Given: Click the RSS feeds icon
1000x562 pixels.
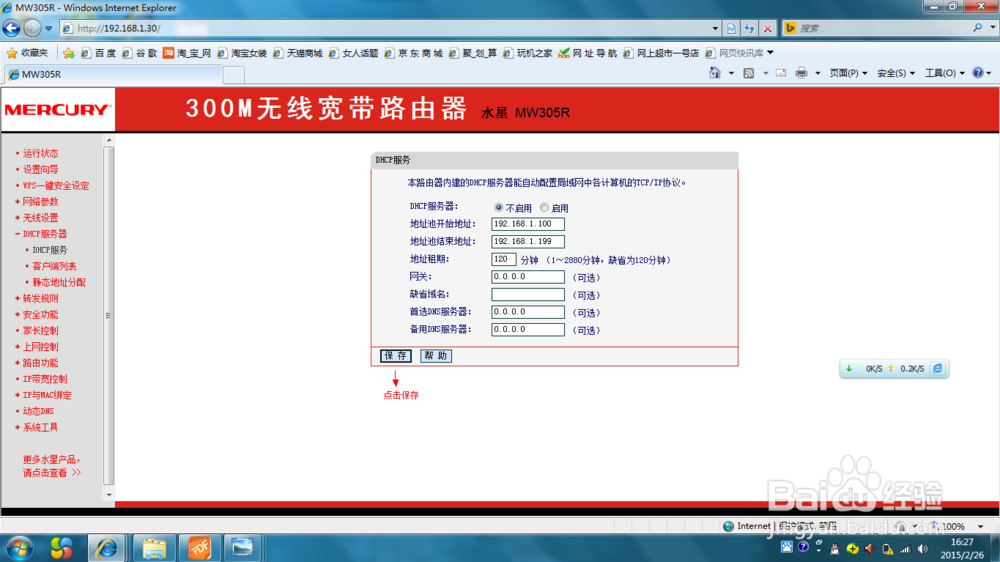Looking at the screenshot, I should [749, 73].
